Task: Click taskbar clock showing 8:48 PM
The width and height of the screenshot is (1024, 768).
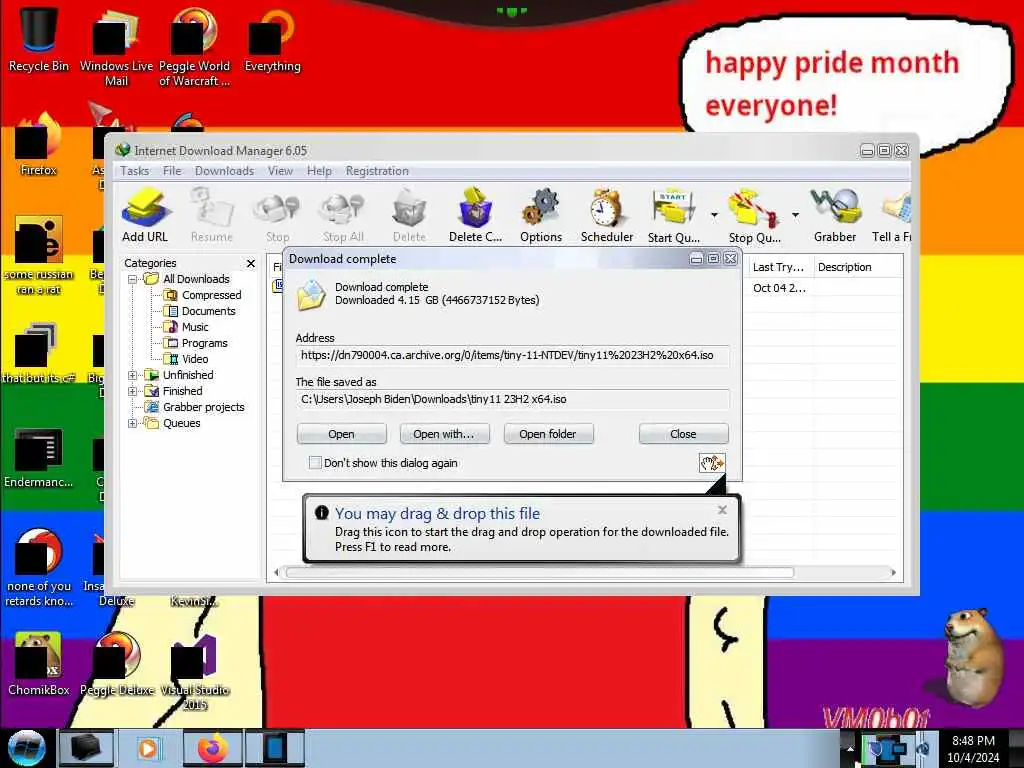Action: (x=973, y=748)
